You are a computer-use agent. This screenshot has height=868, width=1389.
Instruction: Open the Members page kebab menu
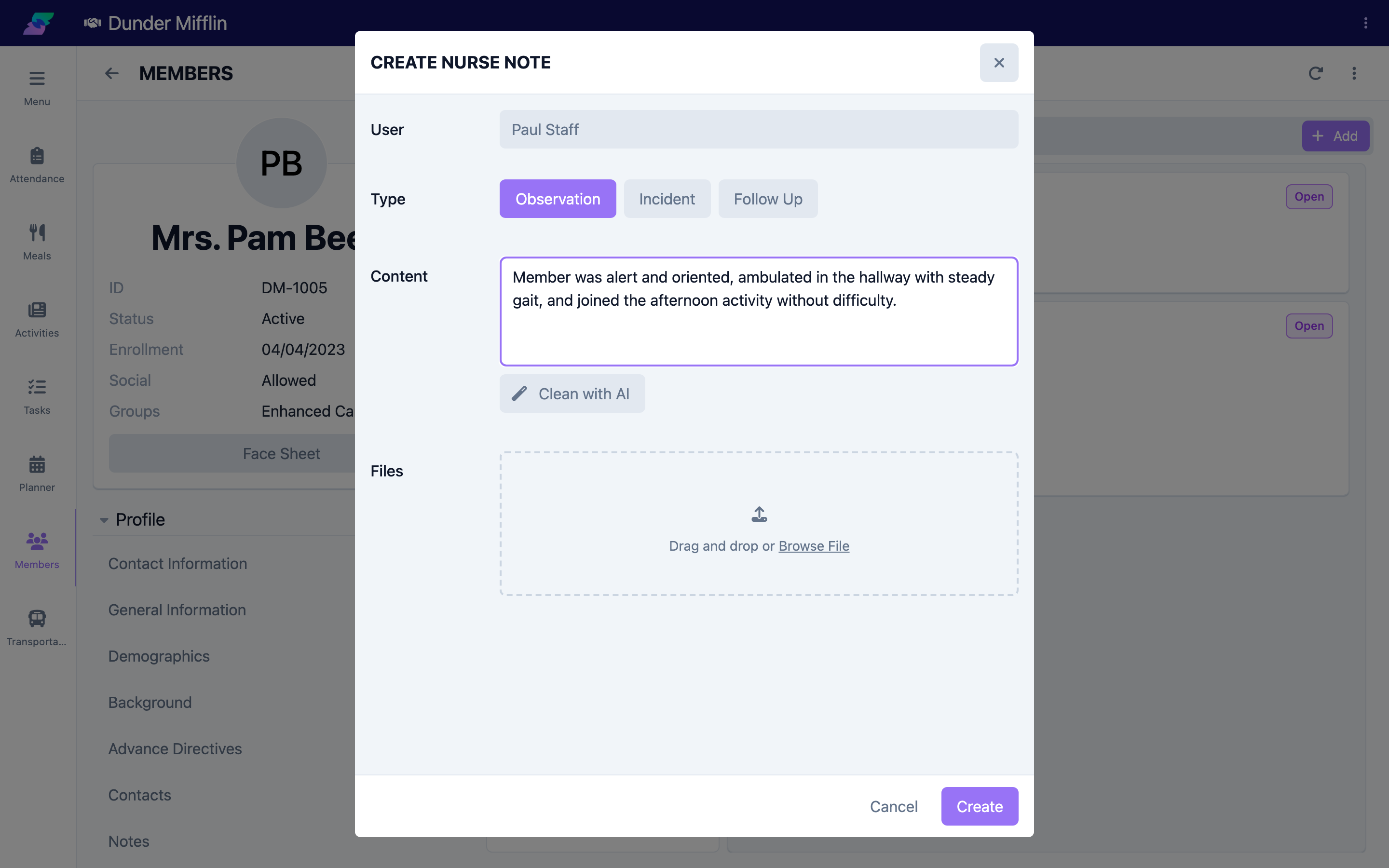(1354, 73)
